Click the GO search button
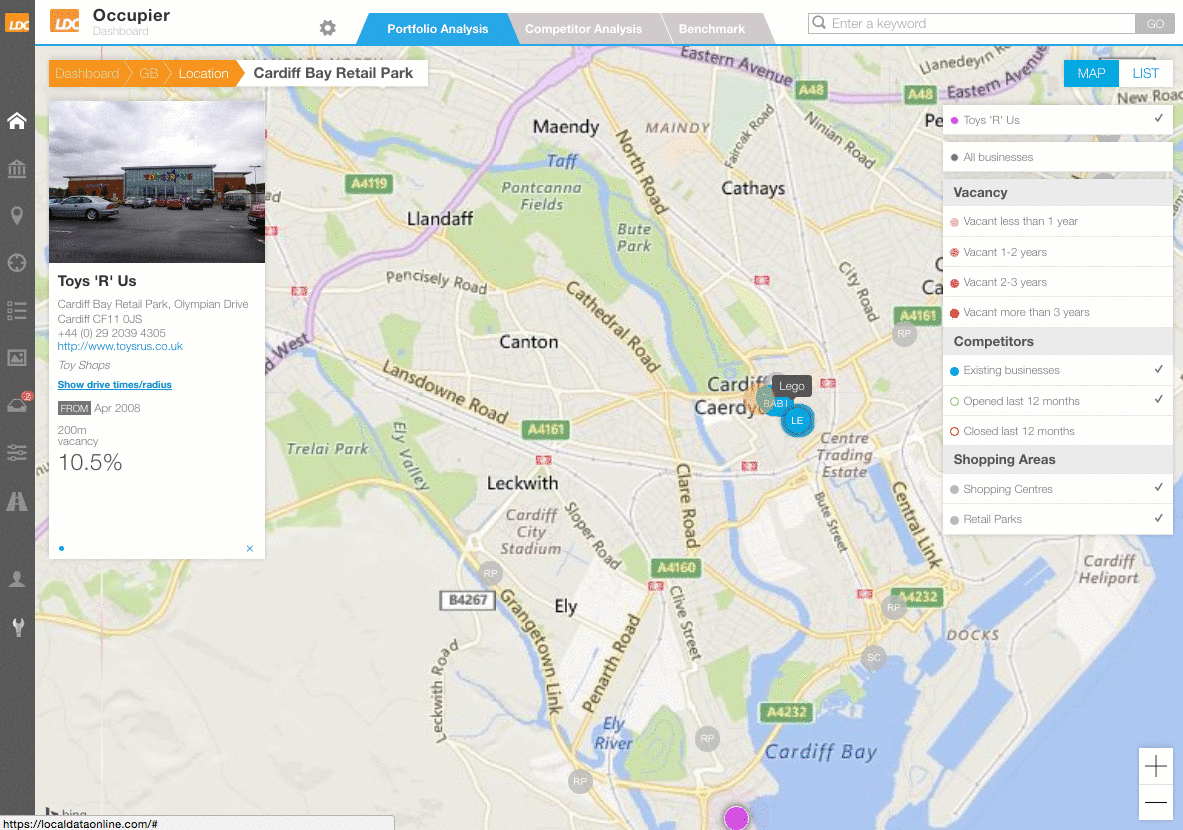Screen dimensions: 1183x830 1155,23
